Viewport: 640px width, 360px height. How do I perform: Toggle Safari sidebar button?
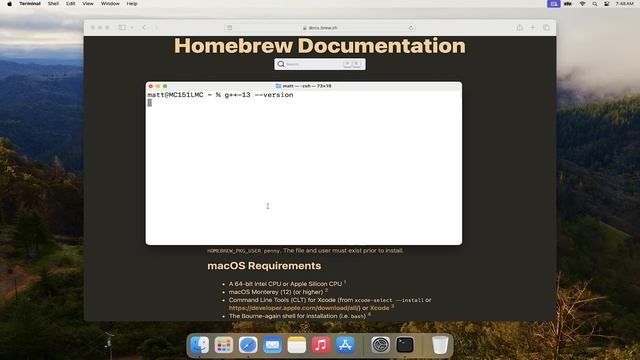(x=122, y=27)
